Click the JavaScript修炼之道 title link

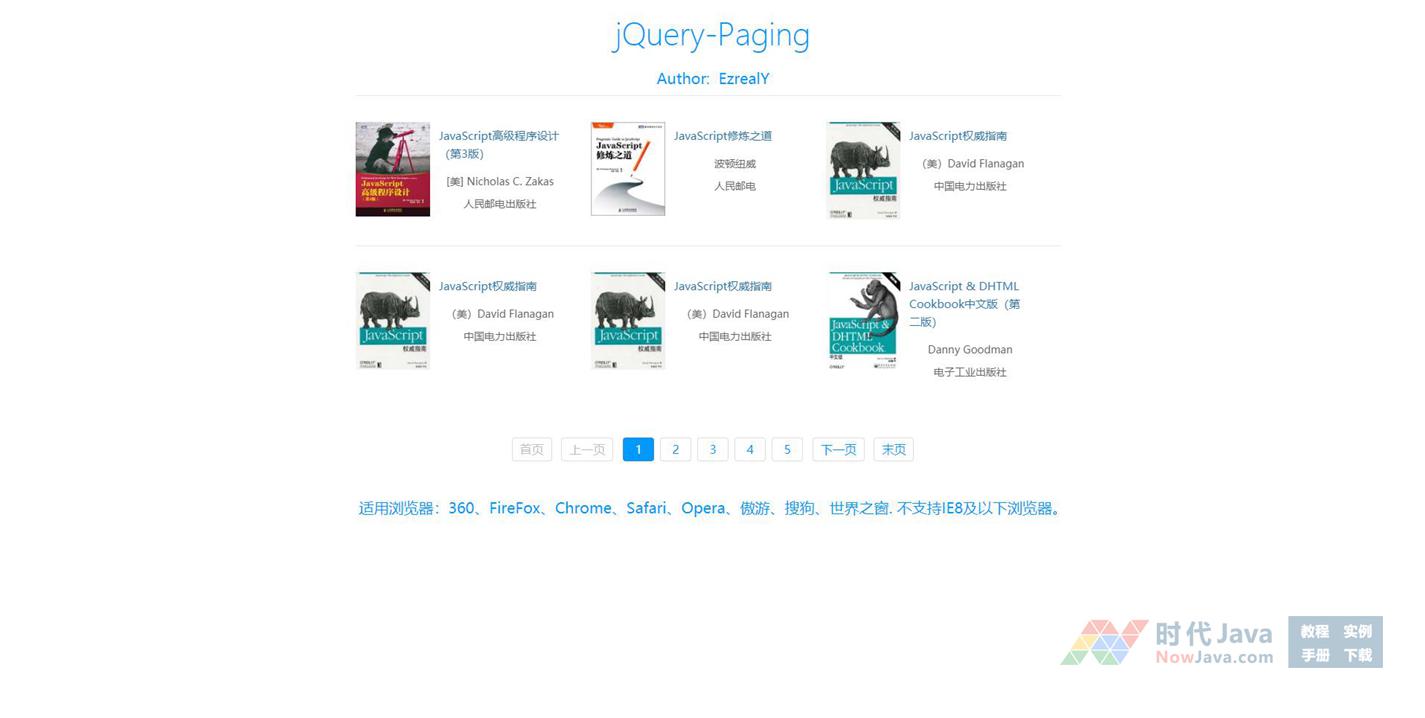click(722, 136)
